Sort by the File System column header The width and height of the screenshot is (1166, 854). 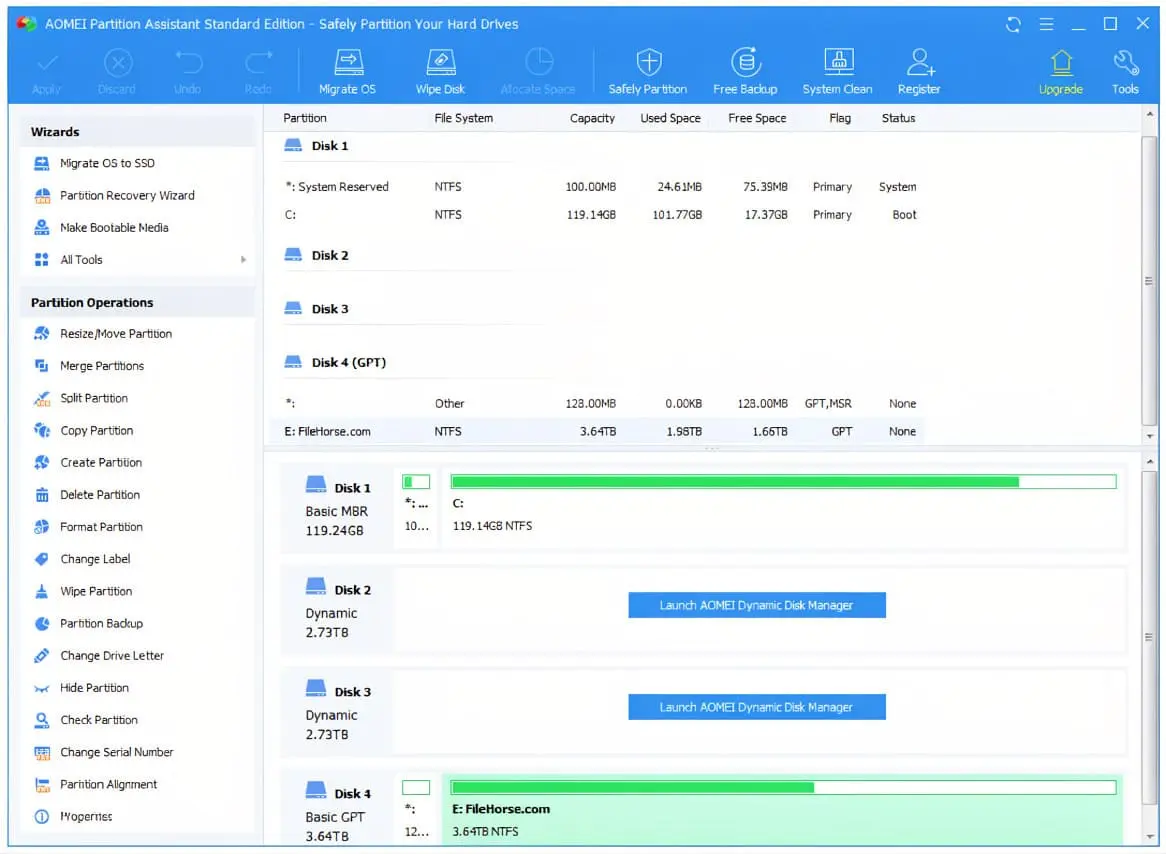(463, 118)
